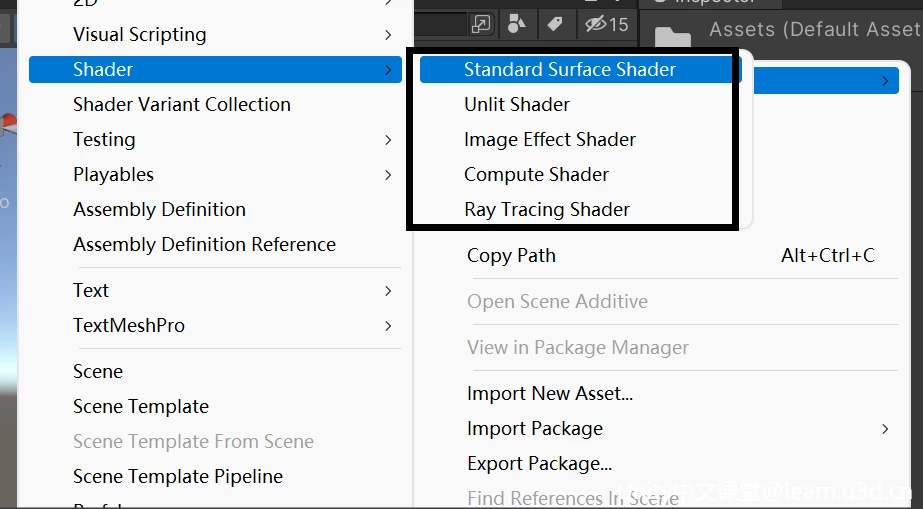Select Assembly Definition Reference
923x509 pixels.
(204, 245)
